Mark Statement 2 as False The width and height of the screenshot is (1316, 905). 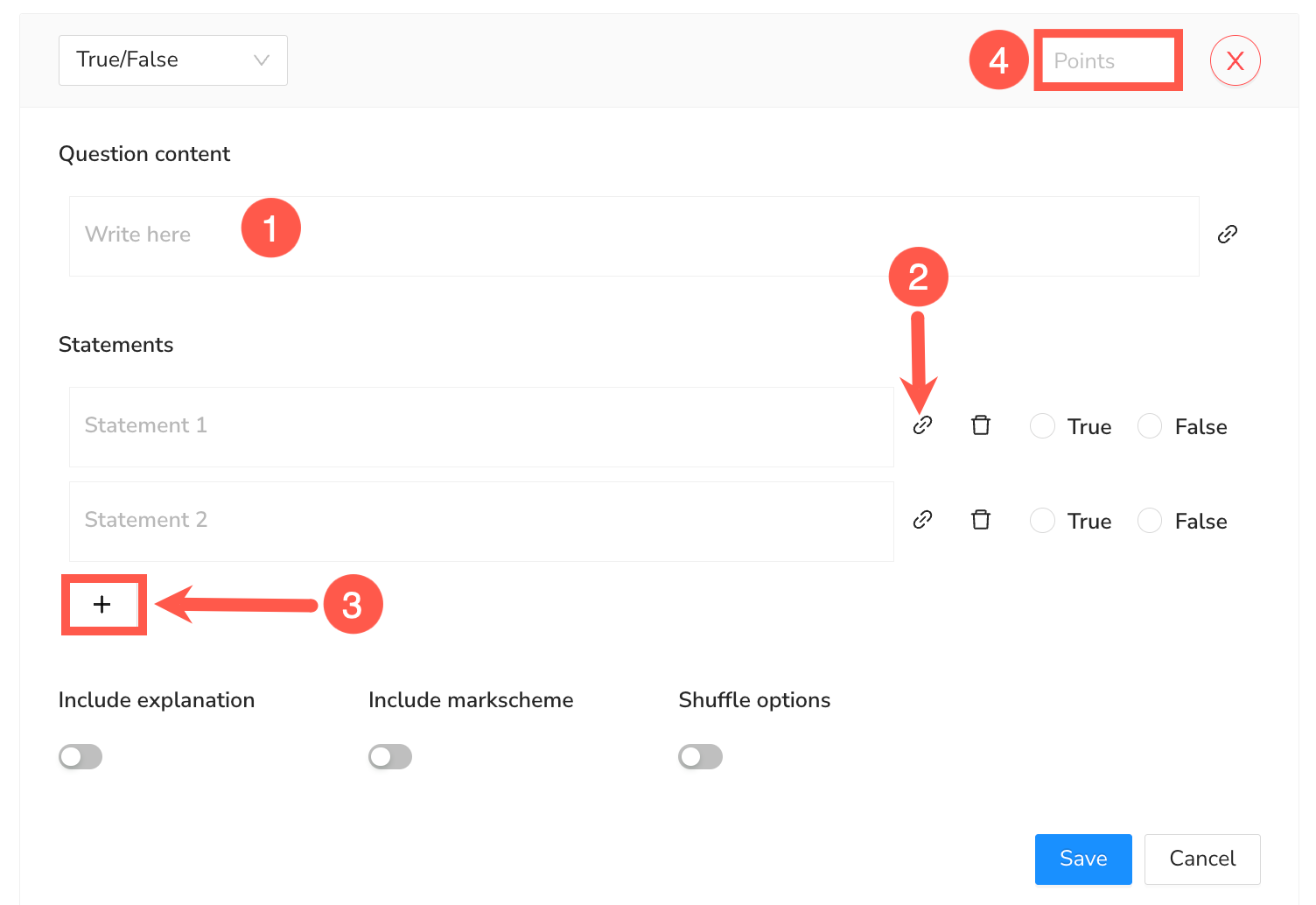(x=1150, y=521)
